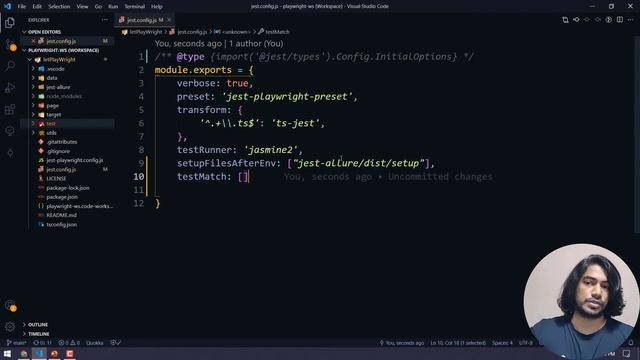Viewport: 640px width, 360px height.
Task: Expand the node_modules folder
Action: pyautogui.click(x=64, y=96)
